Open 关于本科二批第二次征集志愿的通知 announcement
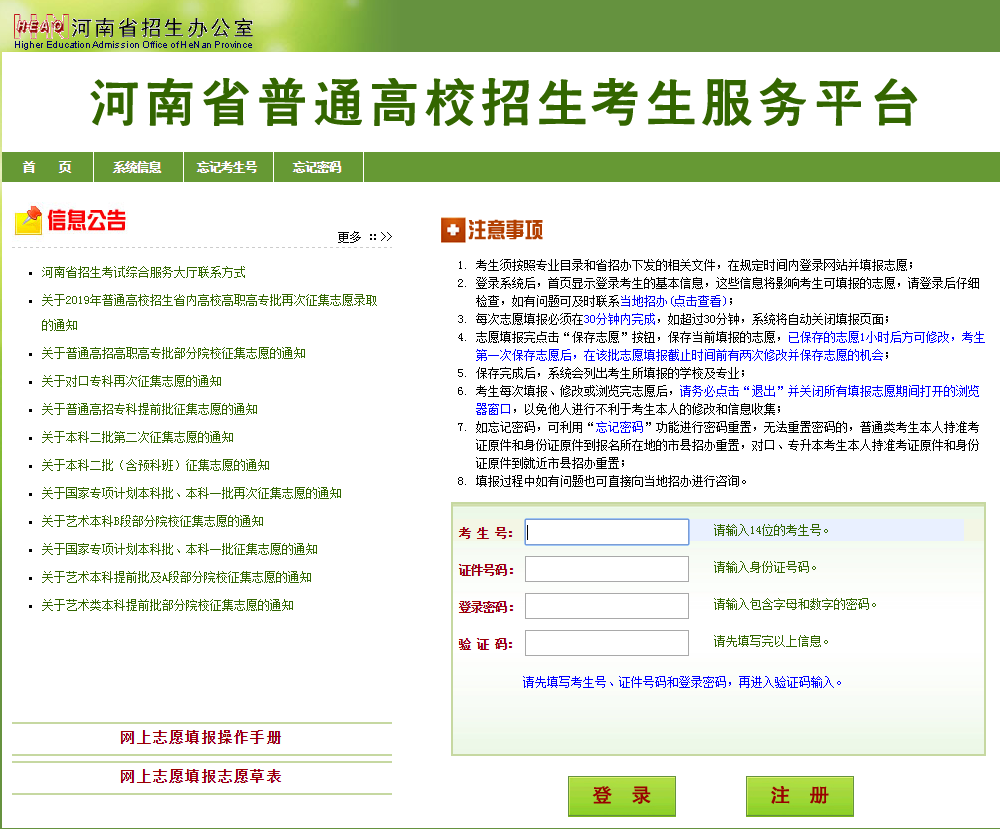Screen dimensions: 1000x829 [x=137, y=437]
